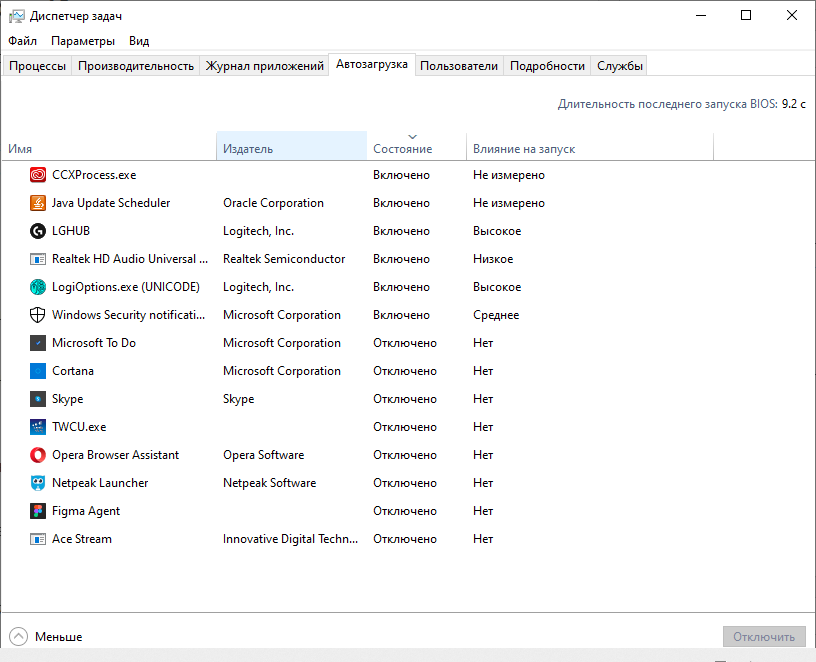Select the Skype icon in list

(x=38, y=399)
